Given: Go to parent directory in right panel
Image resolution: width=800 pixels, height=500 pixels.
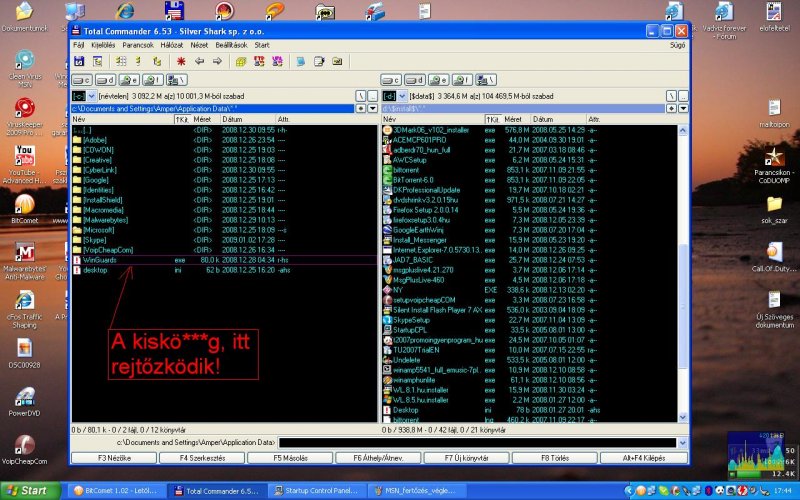Looking at the screenshot, I should 683,96.
